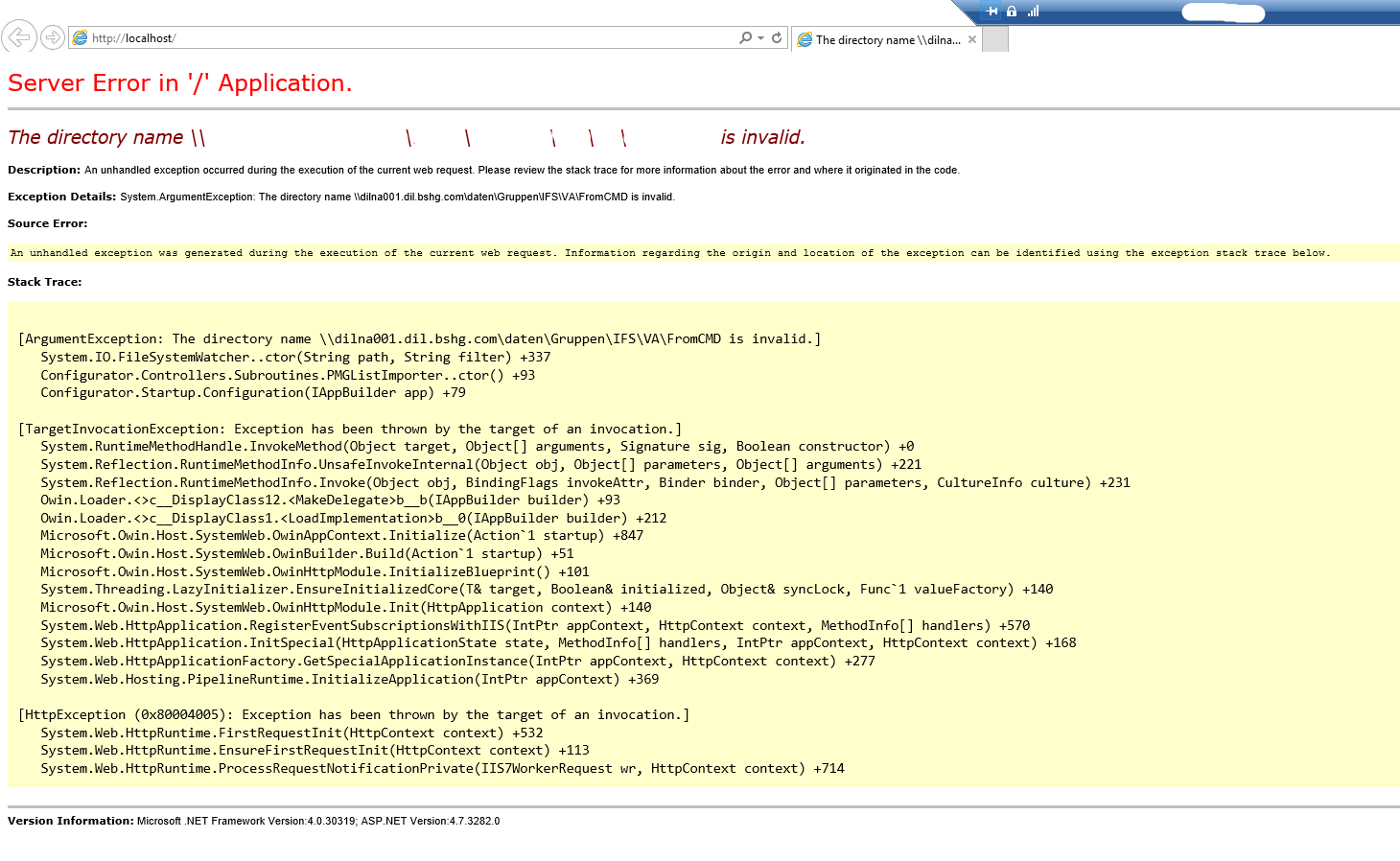1400x861 pixels.
Task: Click the '[ArgumentException: The directory name' line
Action: click(419, 338)
